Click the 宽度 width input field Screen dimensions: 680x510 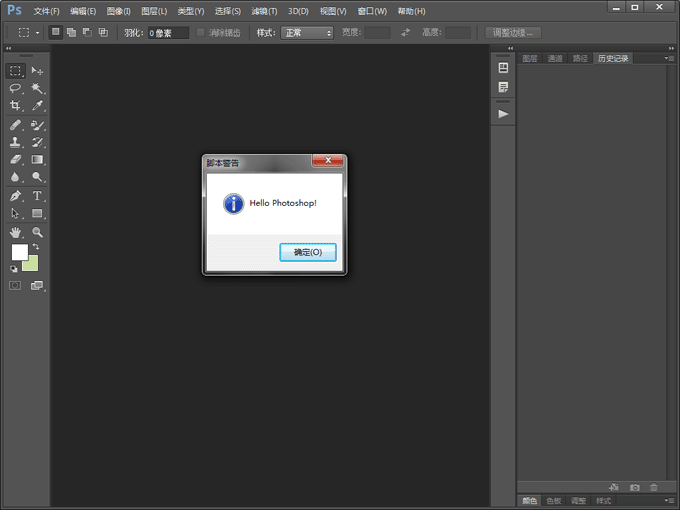(377, 33)
